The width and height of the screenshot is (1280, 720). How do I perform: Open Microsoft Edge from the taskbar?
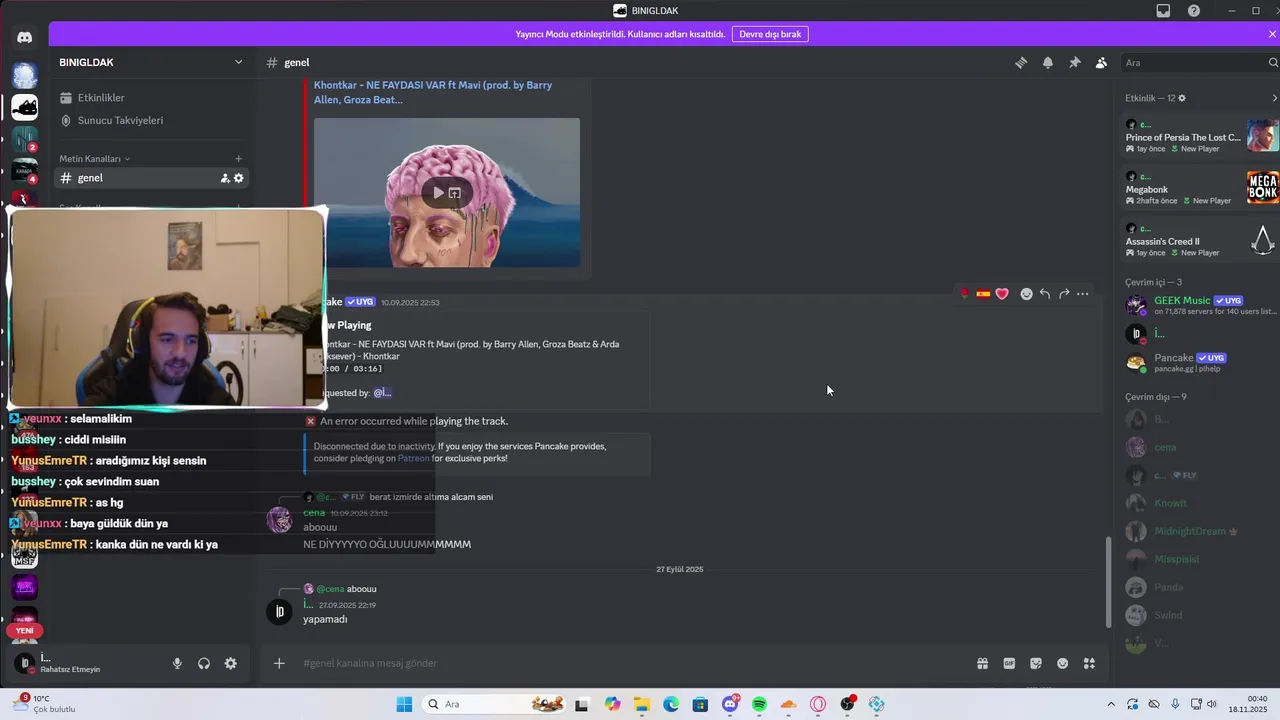click(x=671, y=704)
